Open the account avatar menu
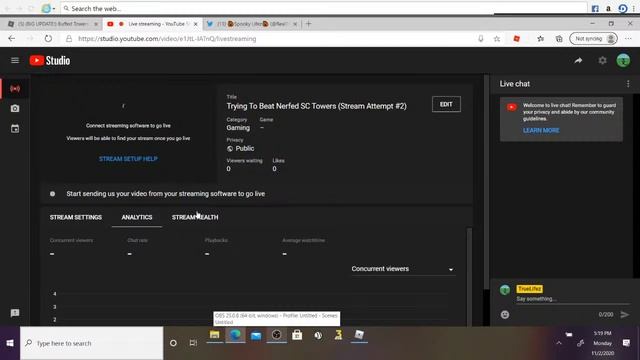The image size is (640, 360). click(623, 60)
